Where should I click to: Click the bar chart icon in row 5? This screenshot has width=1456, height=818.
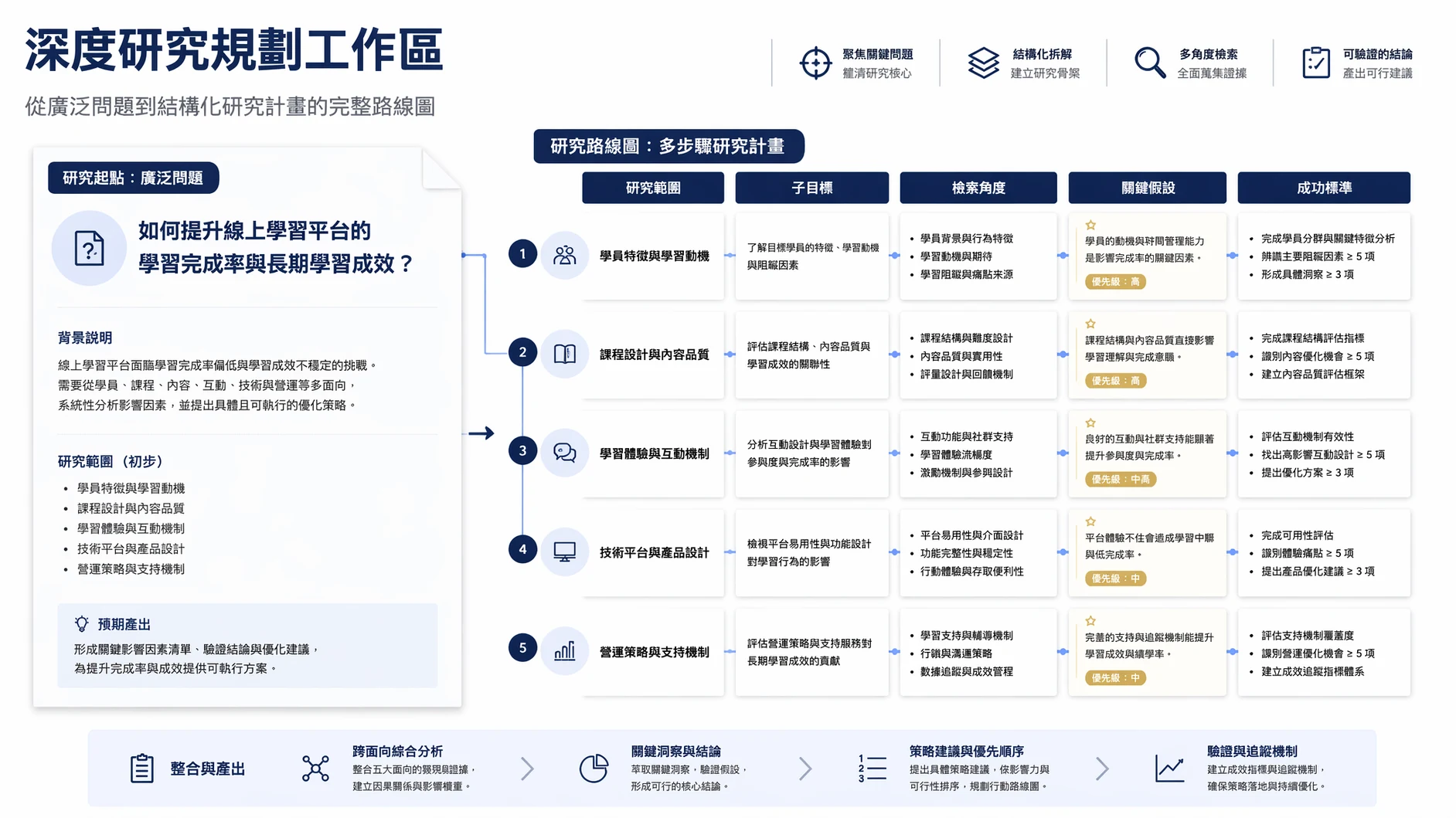click(x=565, y=650)
